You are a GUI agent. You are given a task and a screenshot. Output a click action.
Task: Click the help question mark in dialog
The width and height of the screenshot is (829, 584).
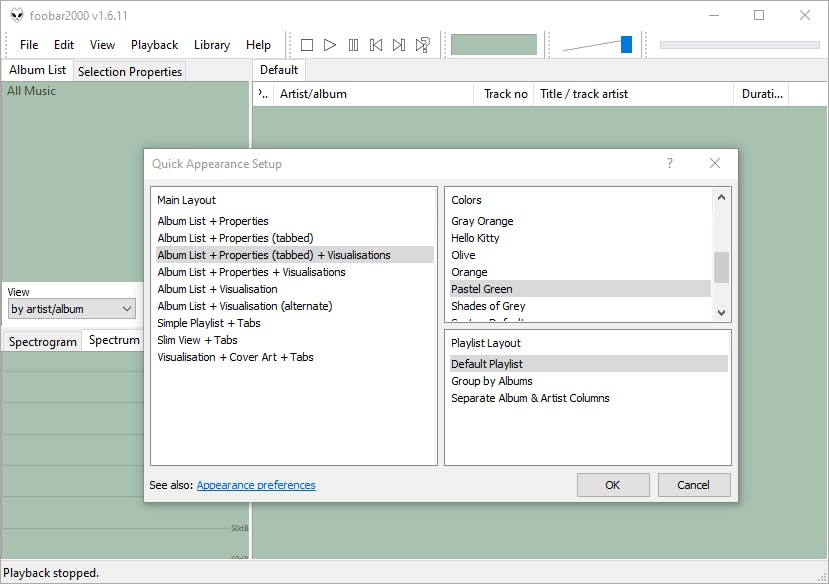(x=670, y=164)
